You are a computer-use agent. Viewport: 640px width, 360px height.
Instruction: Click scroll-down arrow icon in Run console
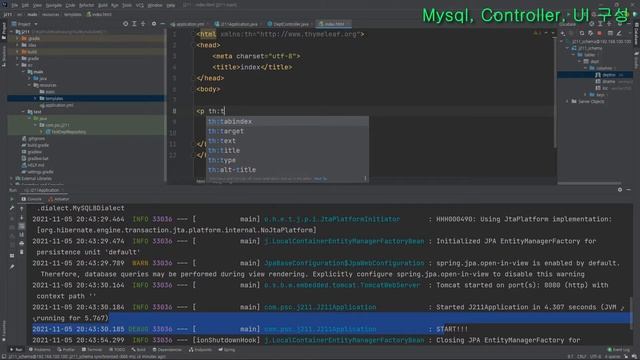tap(22, 218)
